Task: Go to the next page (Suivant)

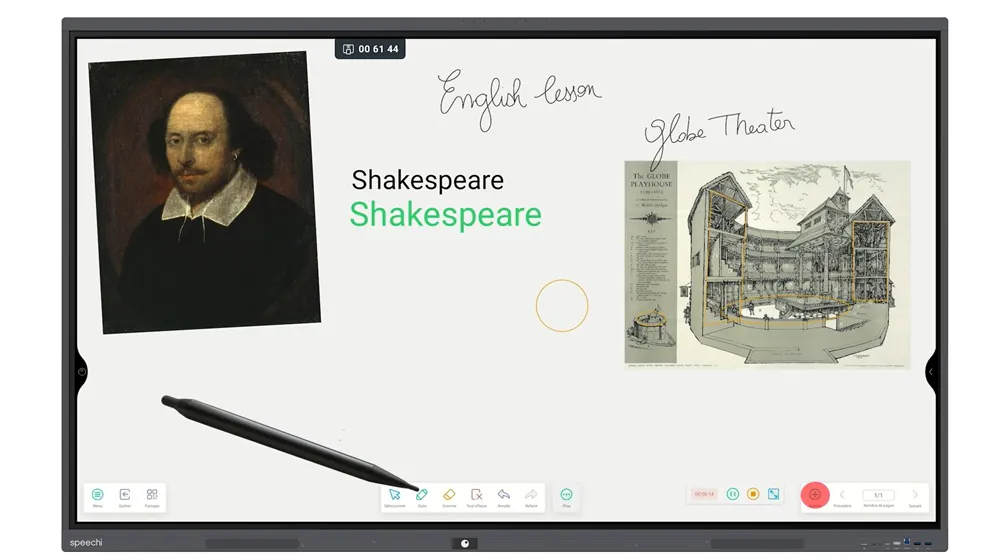Action: (x=915, y=495)
